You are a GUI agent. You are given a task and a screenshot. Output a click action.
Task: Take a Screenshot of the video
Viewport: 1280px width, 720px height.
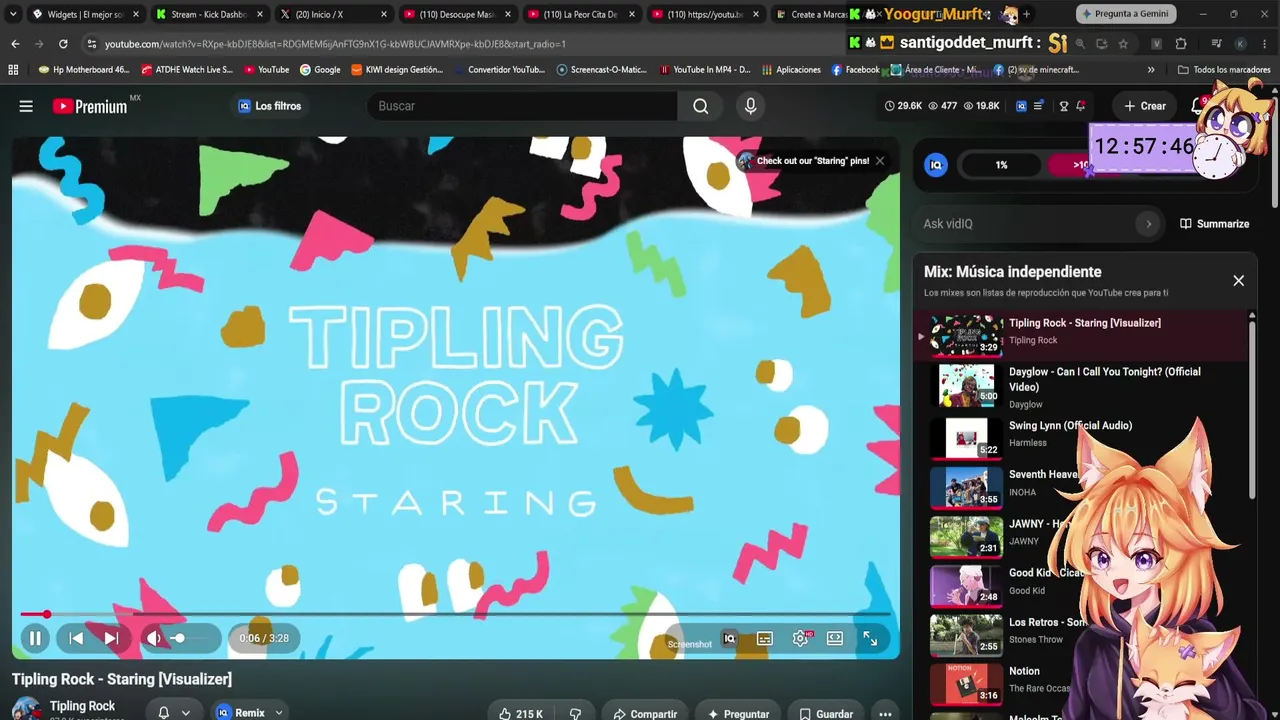click(x=689, y=644)
